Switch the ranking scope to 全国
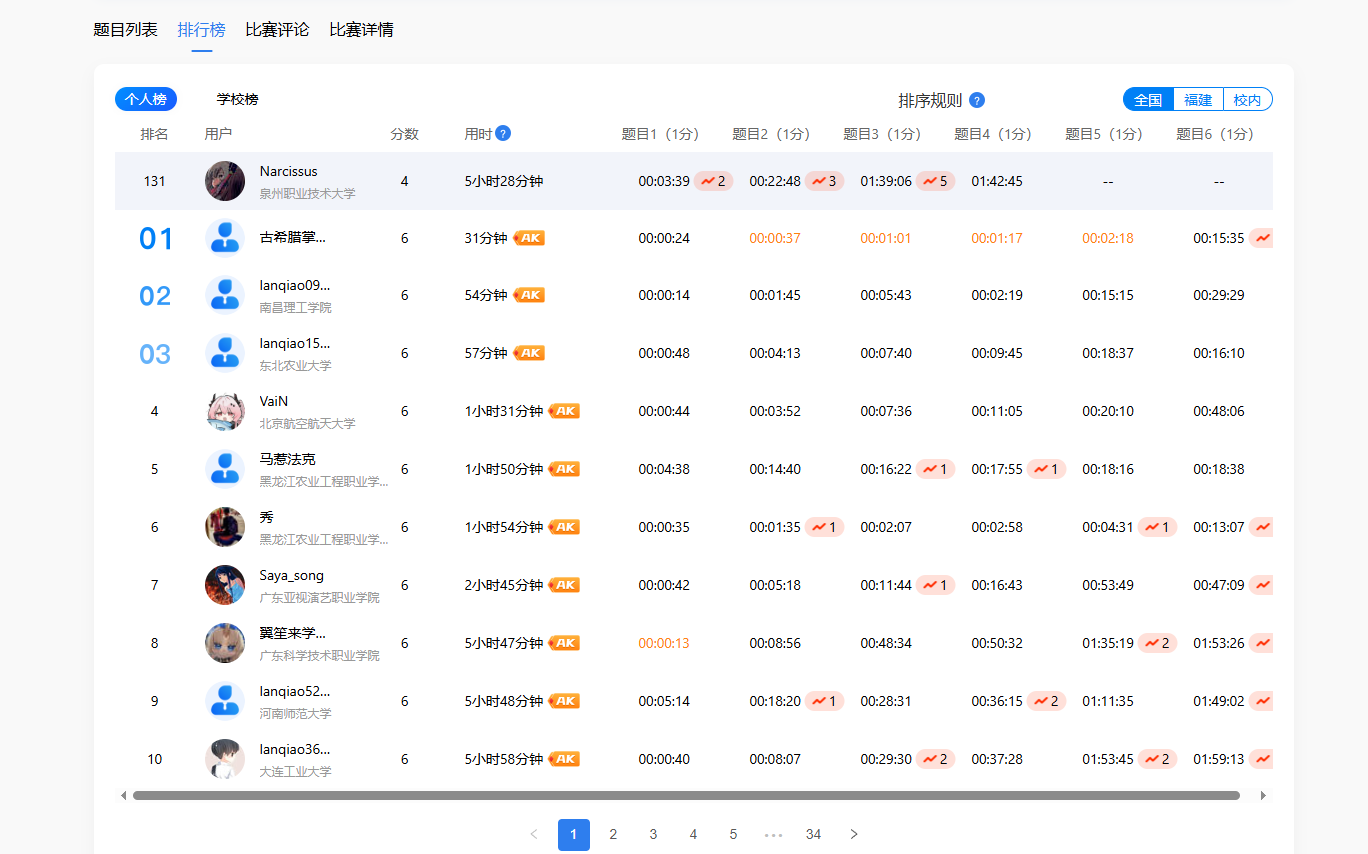The height and width of the screenshot is (854, 1368). click(1148, 99)
